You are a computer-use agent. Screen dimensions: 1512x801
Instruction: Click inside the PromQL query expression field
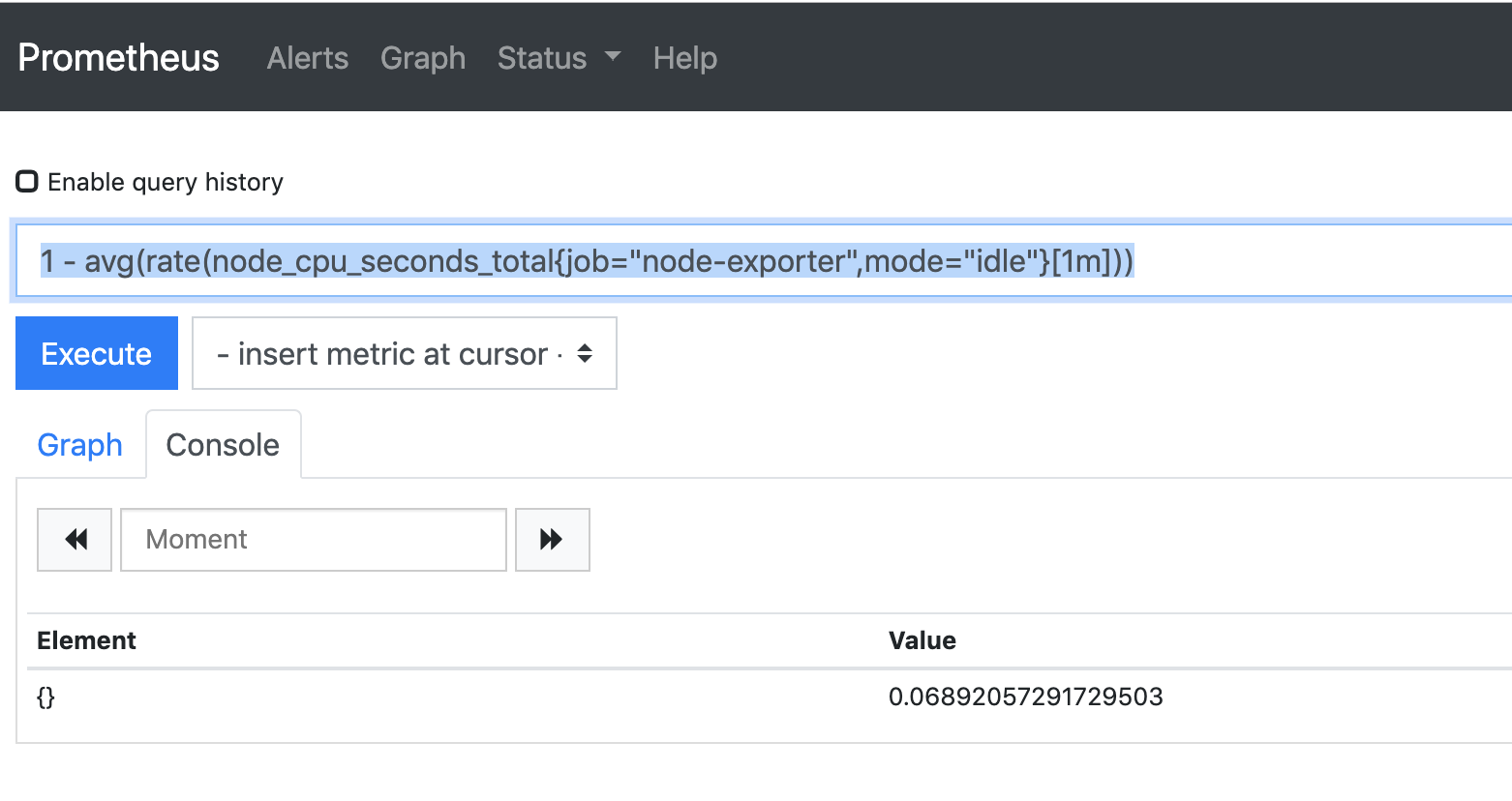point(581,259)
